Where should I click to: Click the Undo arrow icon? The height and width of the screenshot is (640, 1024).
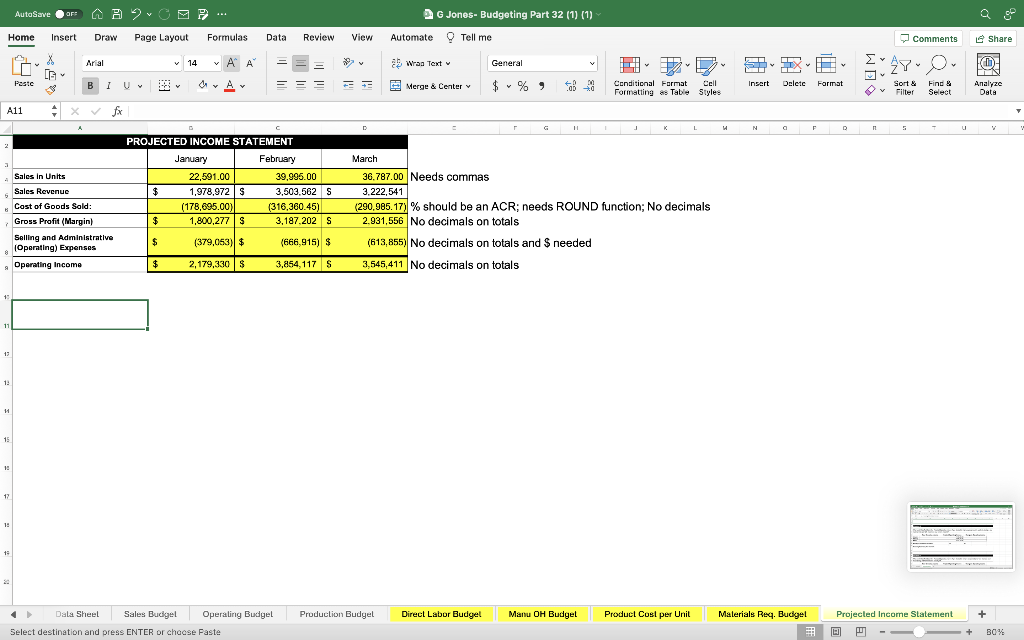[136, 14]
